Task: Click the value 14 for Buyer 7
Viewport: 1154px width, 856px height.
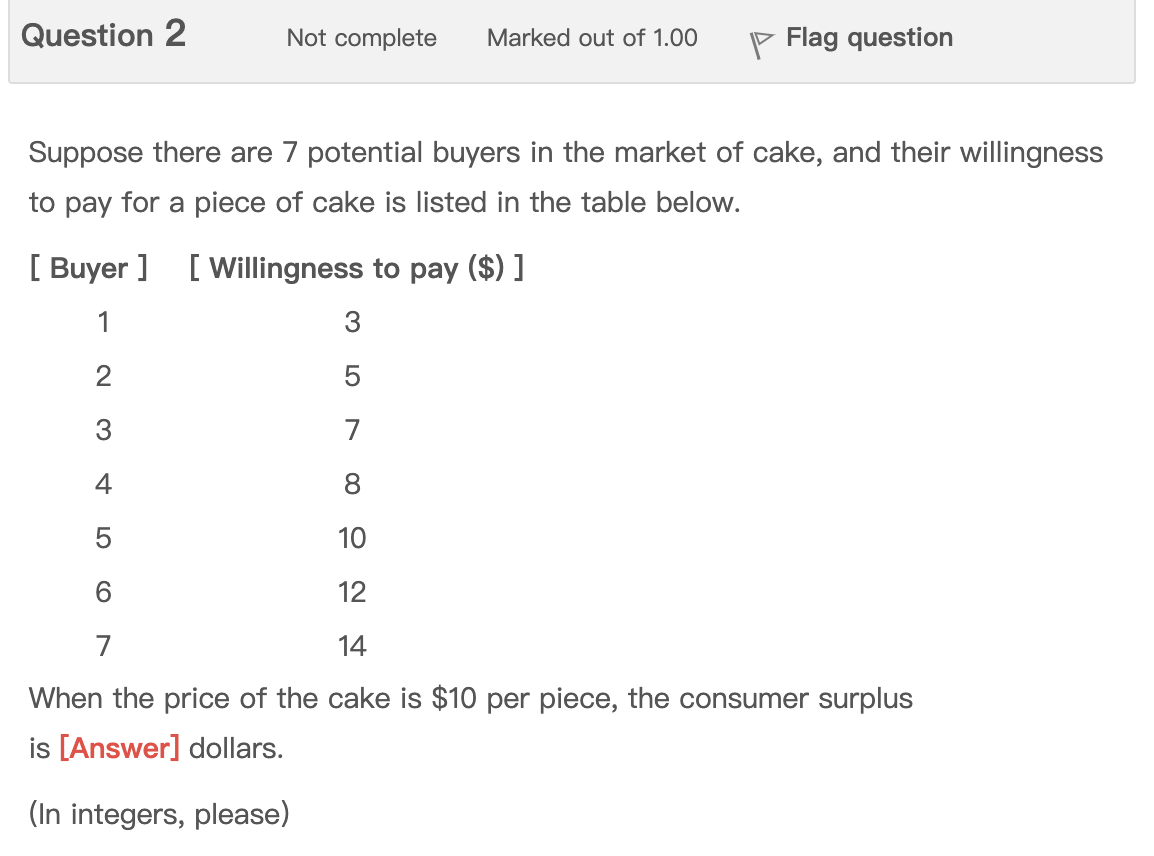Action: (352, 646)
